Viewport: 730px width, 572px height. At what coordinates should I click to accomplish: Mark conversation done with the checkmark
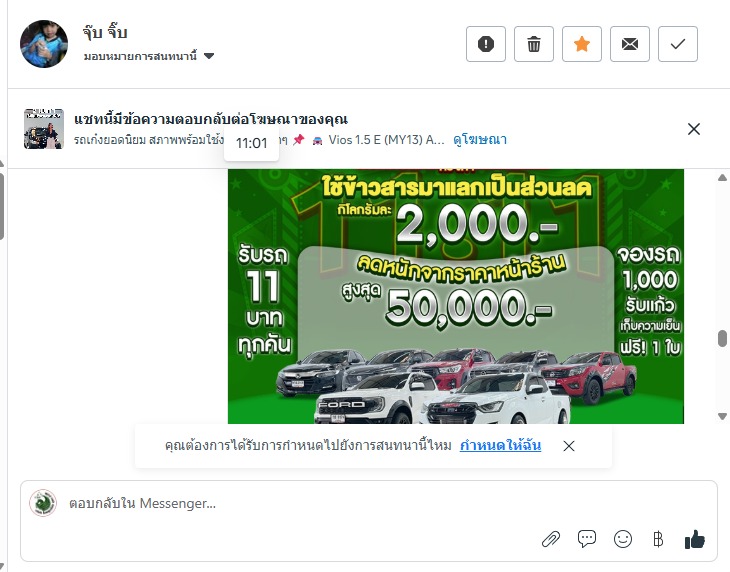pyautogui.click(x=677, y=44)
